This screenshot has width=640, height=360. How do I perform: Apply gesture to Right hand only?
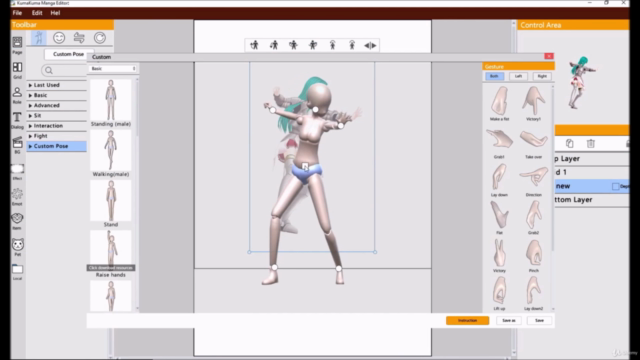pos(542,76)
